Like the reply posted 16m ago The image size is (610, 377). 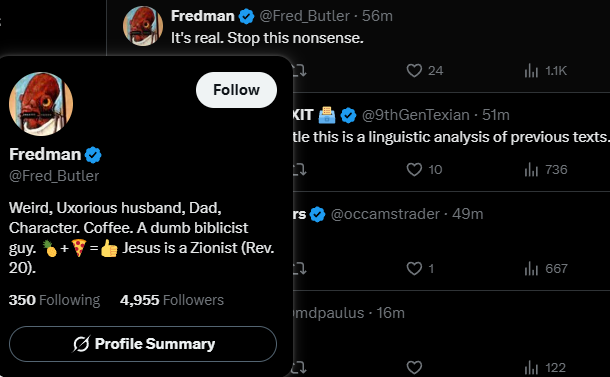[x=414, y=367]
